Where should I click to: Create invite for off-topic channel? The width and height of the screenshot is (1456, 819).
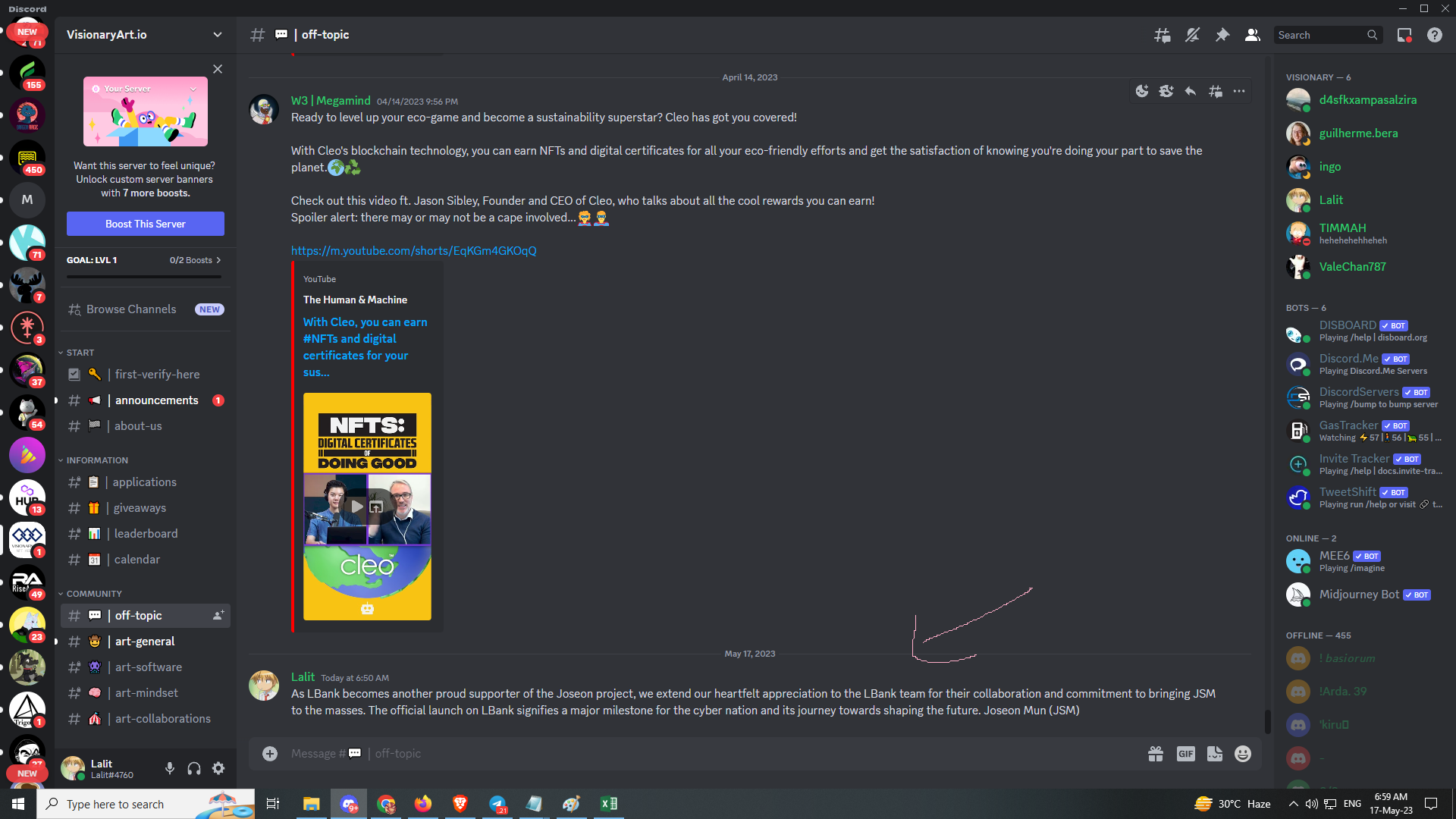coord(218,616)
